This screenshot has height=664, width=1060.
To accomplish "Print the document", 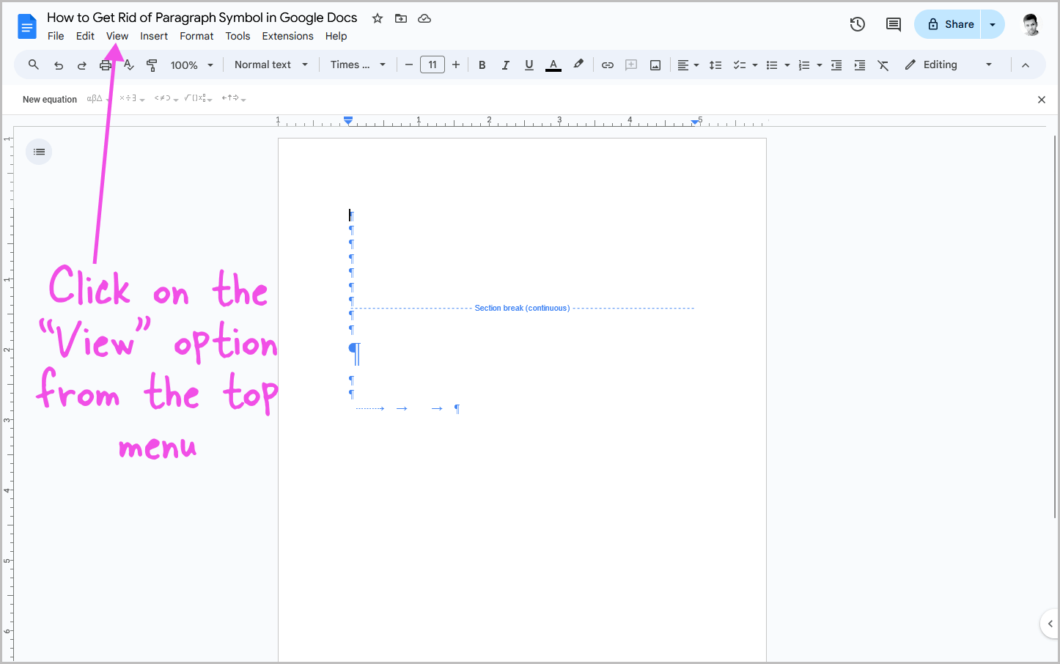I will [x=105, y=65].
